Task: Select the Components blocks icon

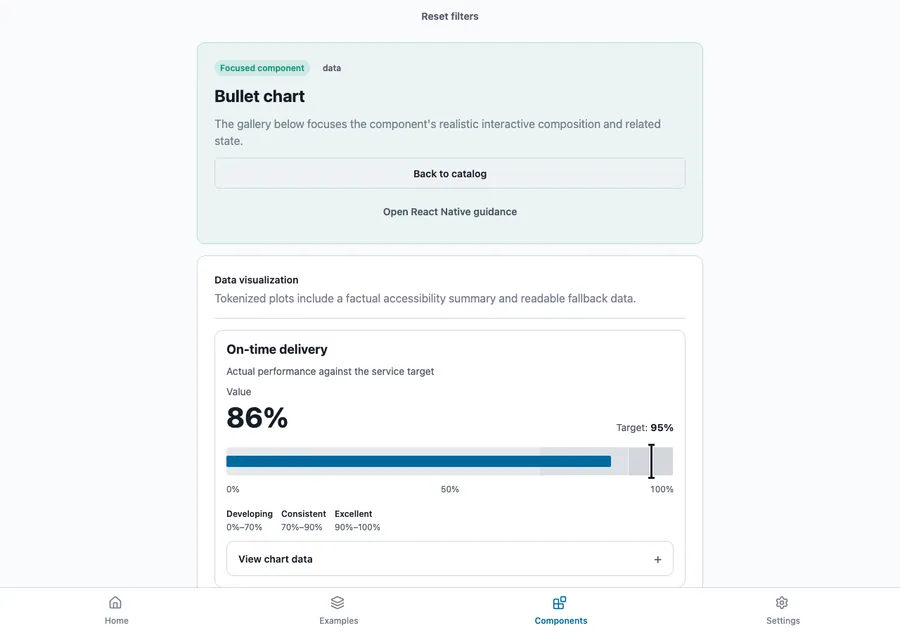Action: [x=560, y=603]
